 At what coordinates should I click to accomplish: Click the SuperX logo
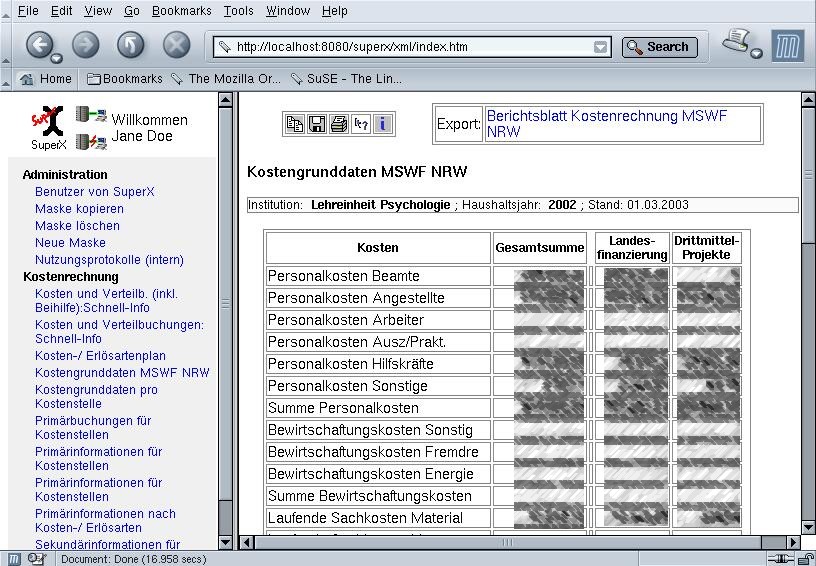[47, 124]
